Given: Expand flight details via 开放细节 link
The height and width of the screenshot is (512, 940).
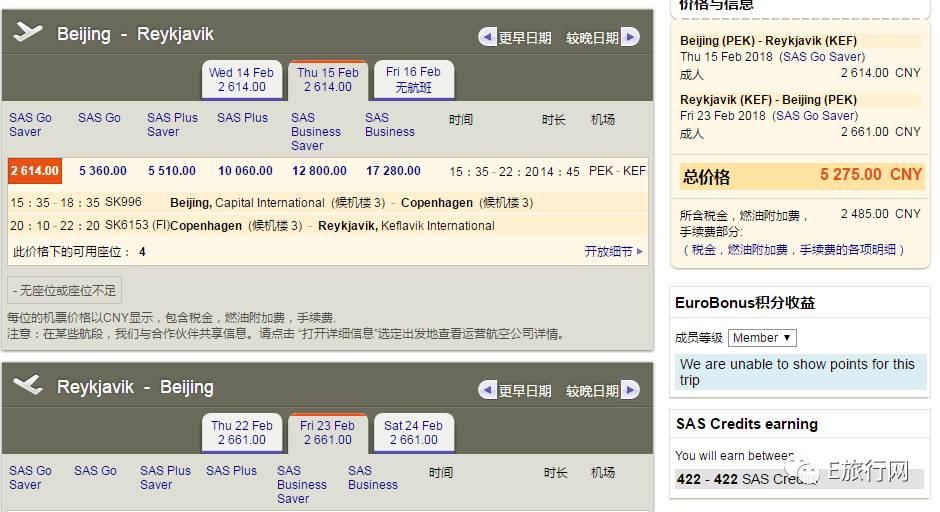Looking at the screenshot, I should (613, 252).
